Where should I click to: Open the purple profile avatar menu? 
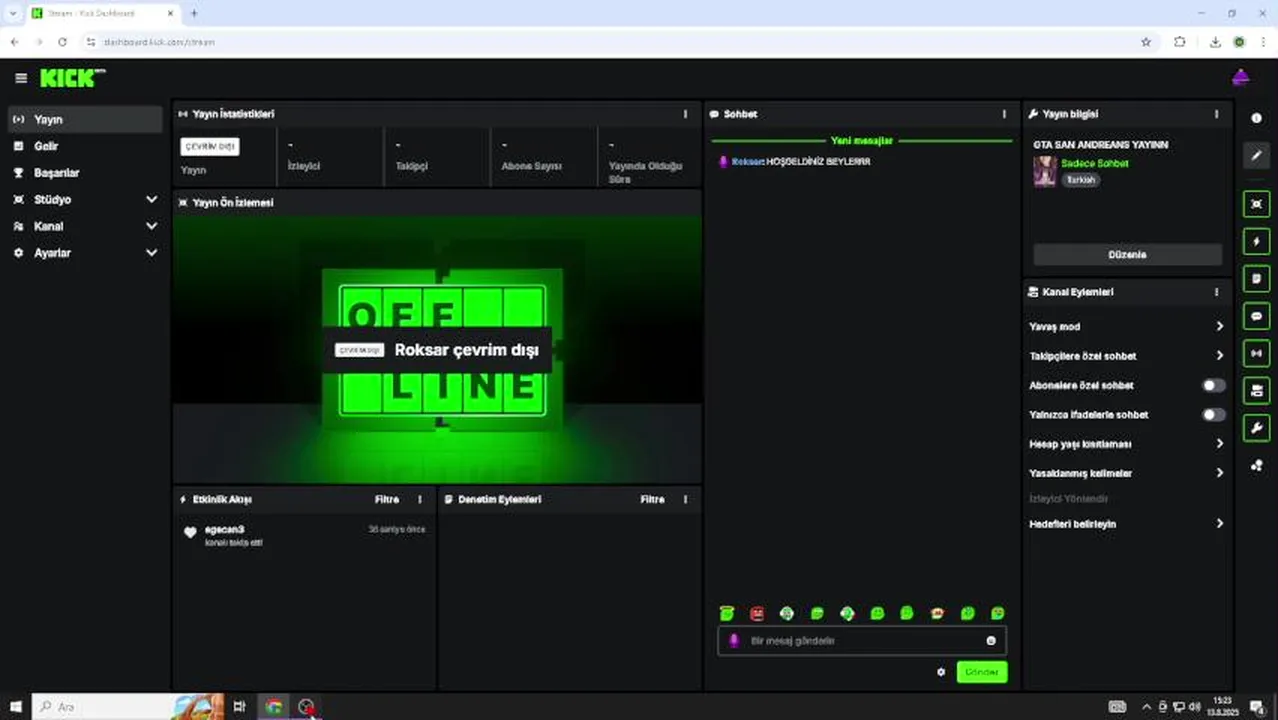pos(1240,78)
